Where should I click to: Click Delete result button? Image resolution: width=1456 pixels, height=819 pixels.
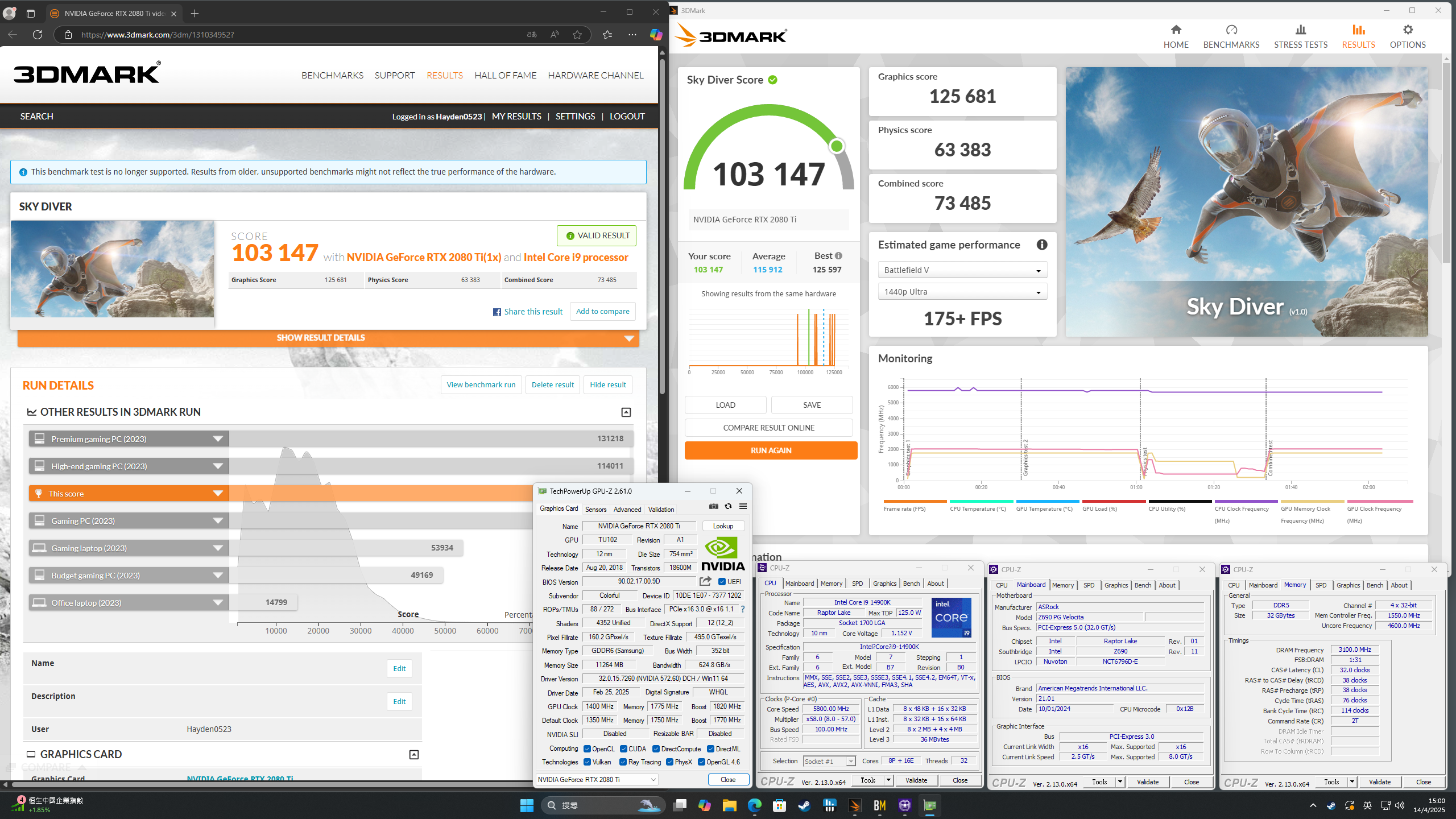(x=552, y=385)
